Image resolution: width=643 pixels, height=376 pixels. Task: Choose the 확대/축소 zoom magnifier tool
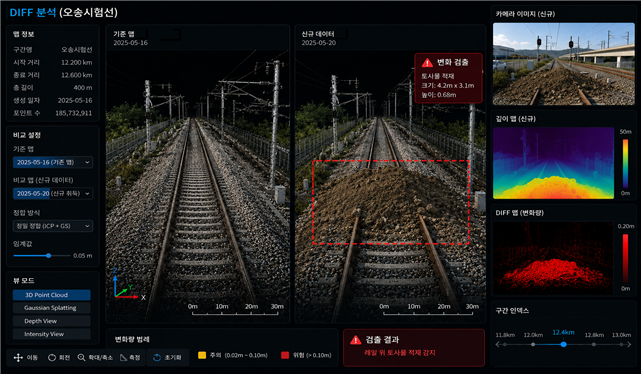82,358
